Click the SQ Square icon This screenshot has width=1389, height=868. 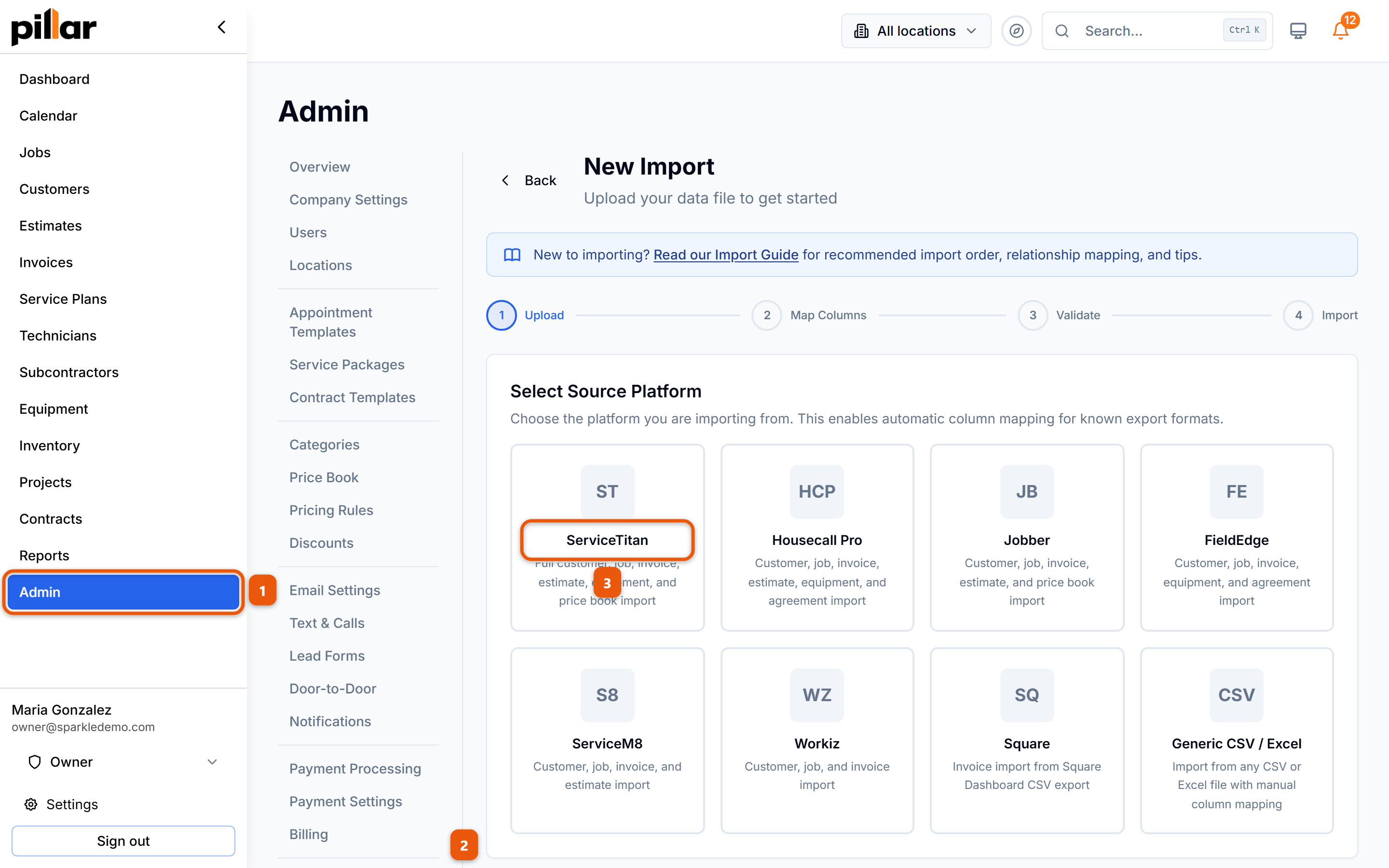pos(1026,694)
